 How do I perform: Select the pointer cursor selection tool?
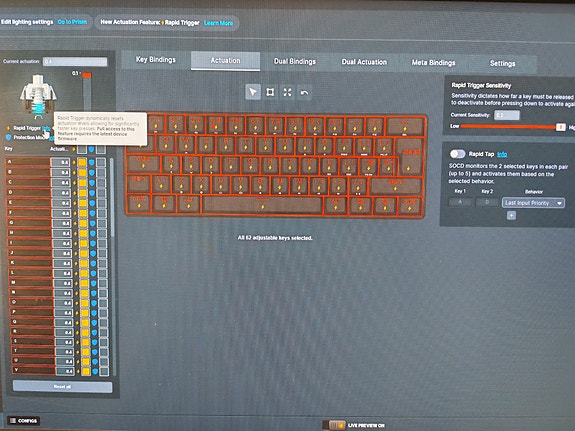(253, 92)
